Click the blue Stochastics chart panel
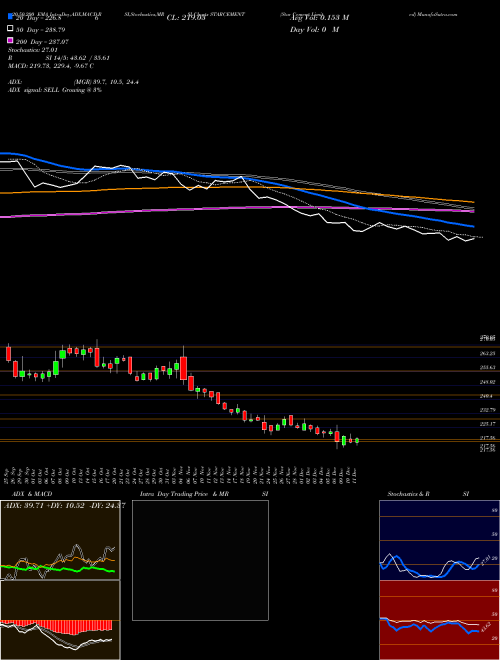500x660 pixels. [439, 540]
